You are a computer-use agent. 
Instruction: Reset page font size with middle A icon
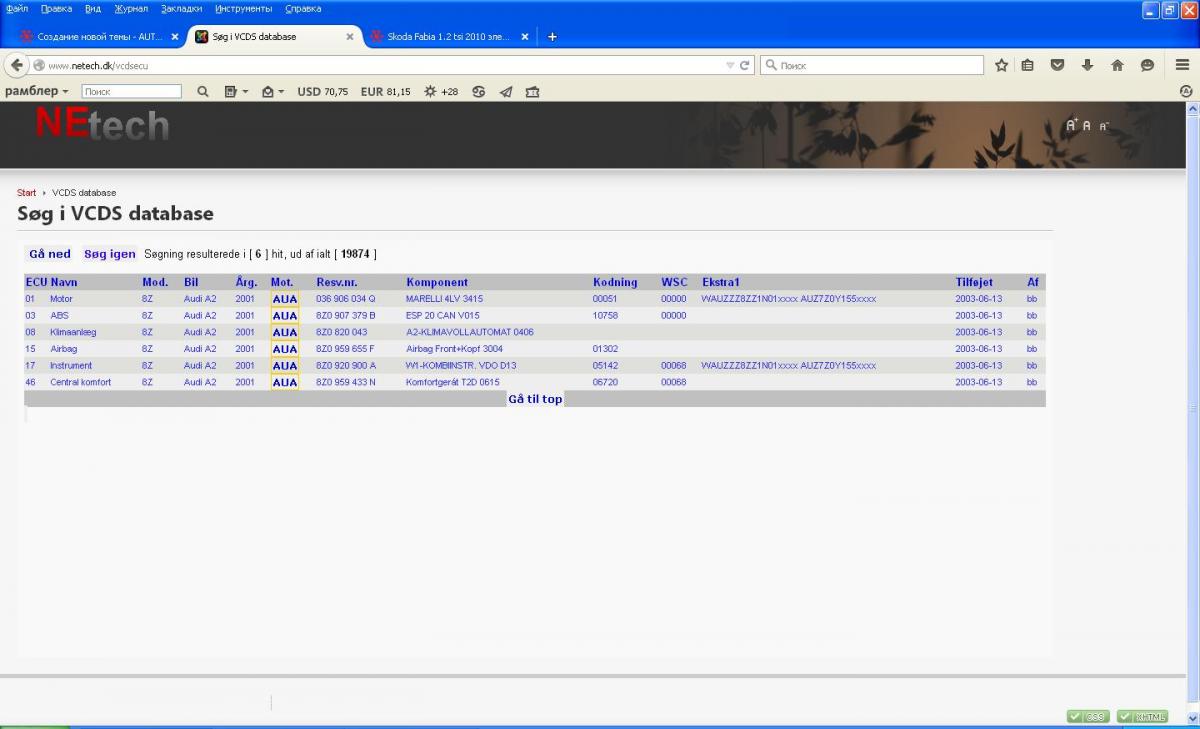pyautogui.click(x=1087, y=126)
